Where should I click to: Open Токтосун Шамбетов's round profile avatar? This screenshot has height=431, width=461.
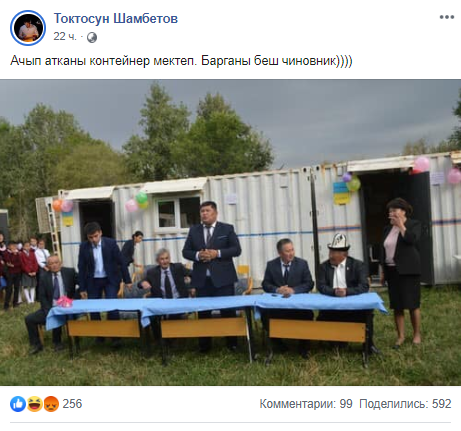pyautogui.click(x=28, y=28)
